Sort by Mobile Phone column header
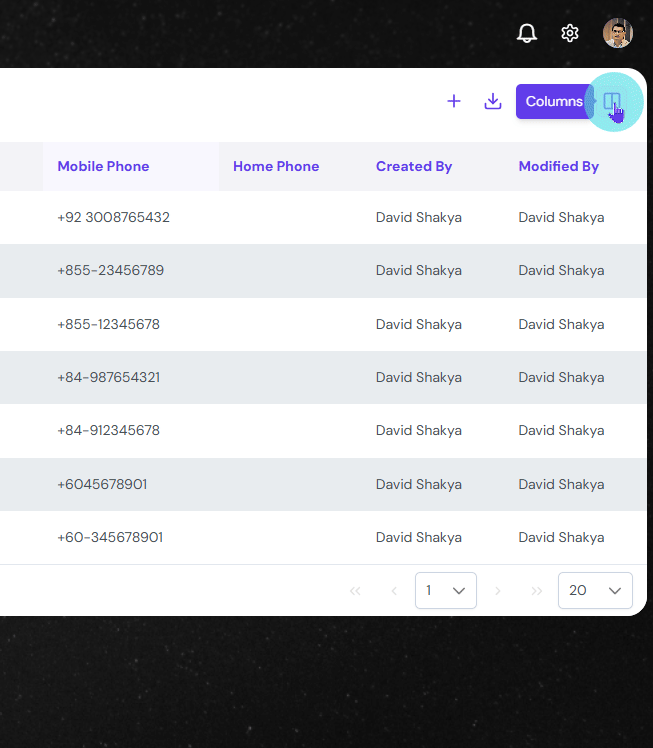 point(103,166)
